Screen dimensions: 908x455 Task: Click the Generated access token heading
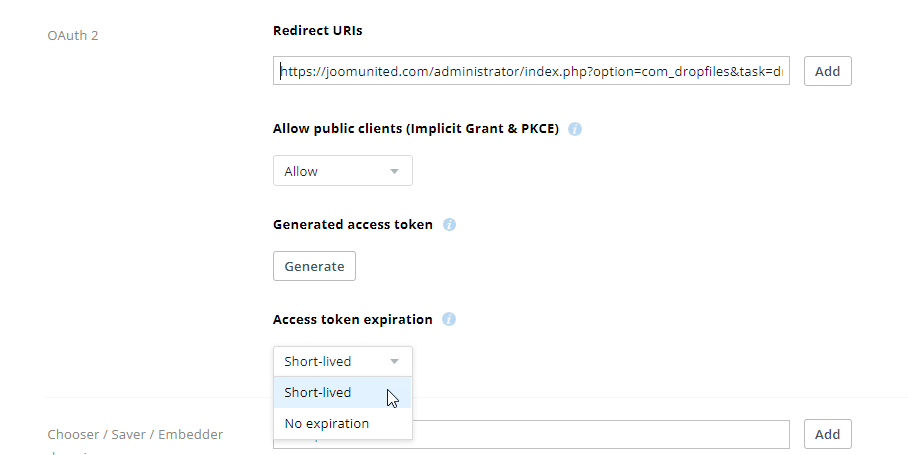coord(352,225)
